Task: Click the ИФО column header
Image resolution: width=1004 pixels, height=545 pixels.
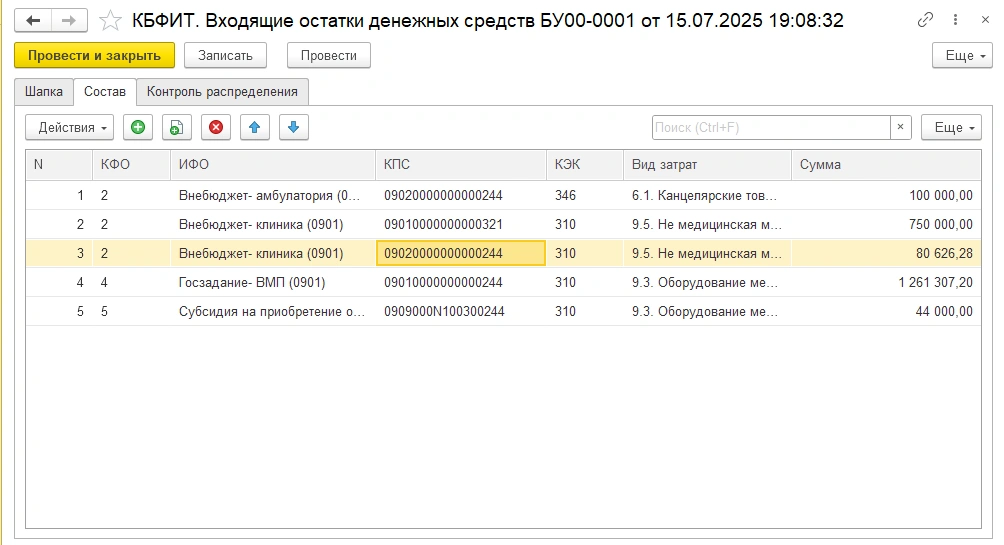Action: coord(273,165)
